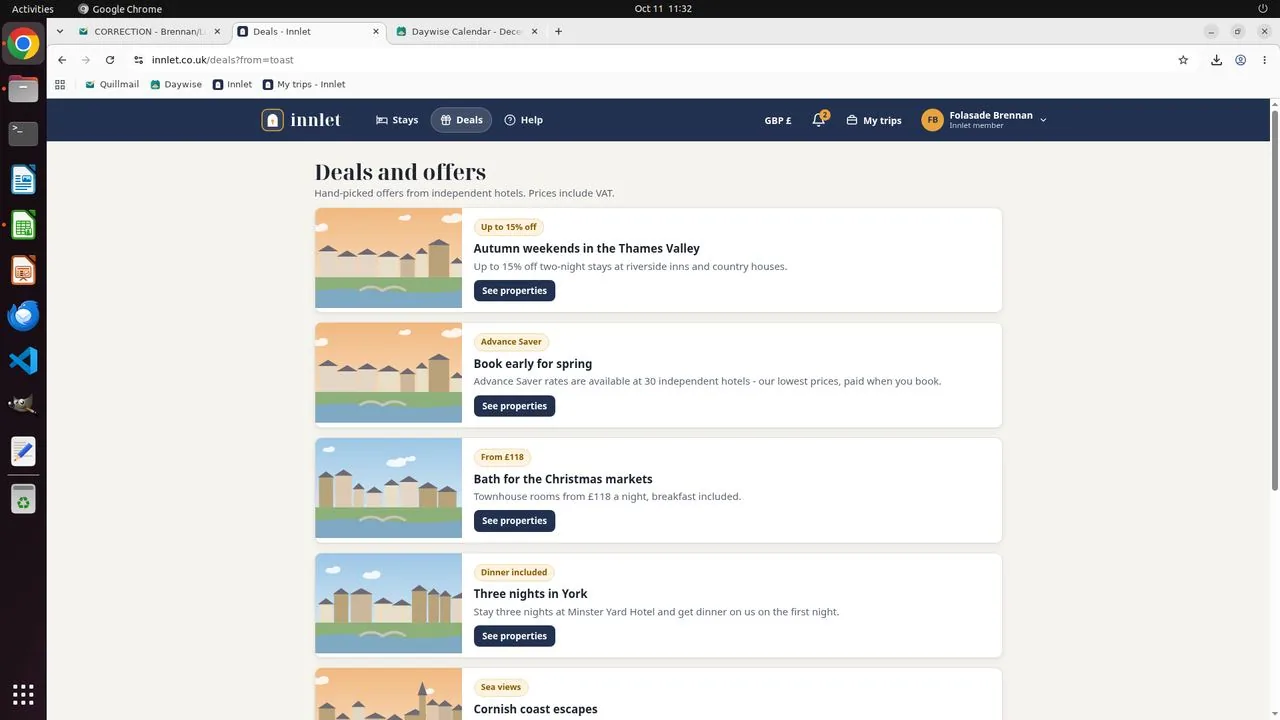The image size is (1280, 720).
Task: Open Show Applications grid
Action: [23, 693]
